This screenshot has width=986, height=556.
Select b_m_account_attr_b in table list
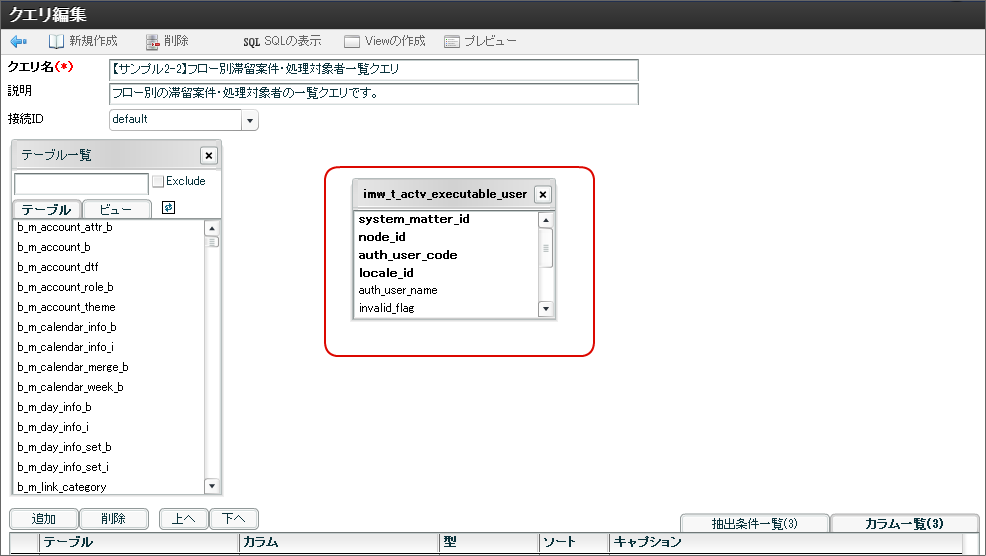tap(65, 227)
